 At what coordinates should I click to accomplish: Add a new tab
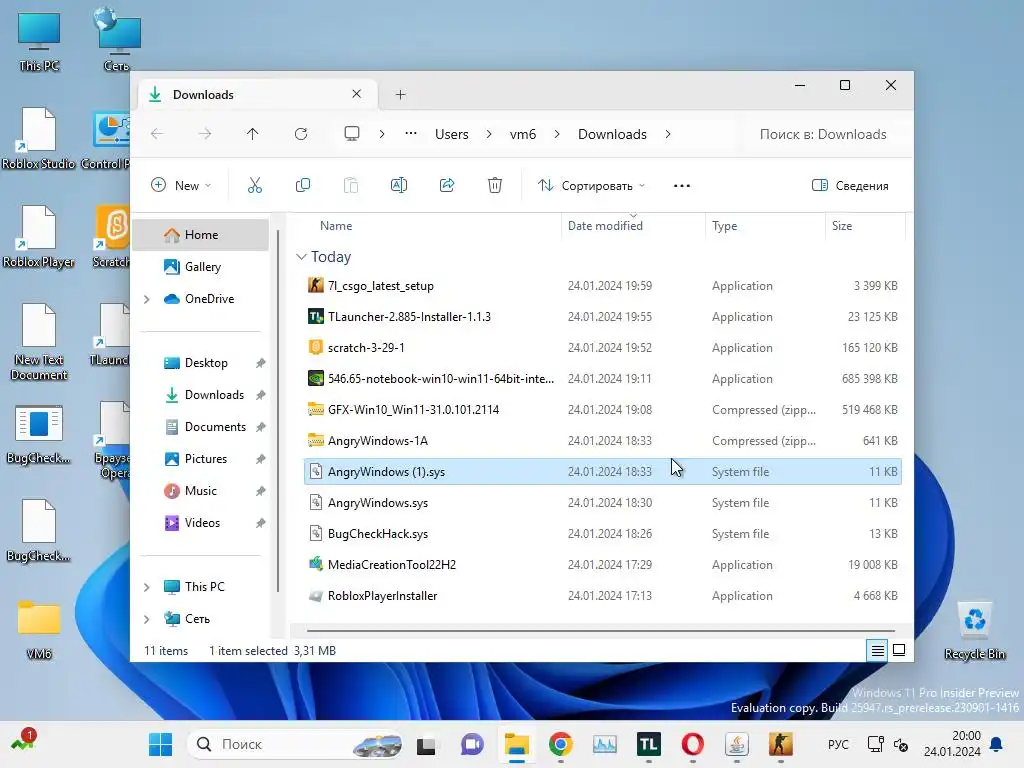point(400,95)
